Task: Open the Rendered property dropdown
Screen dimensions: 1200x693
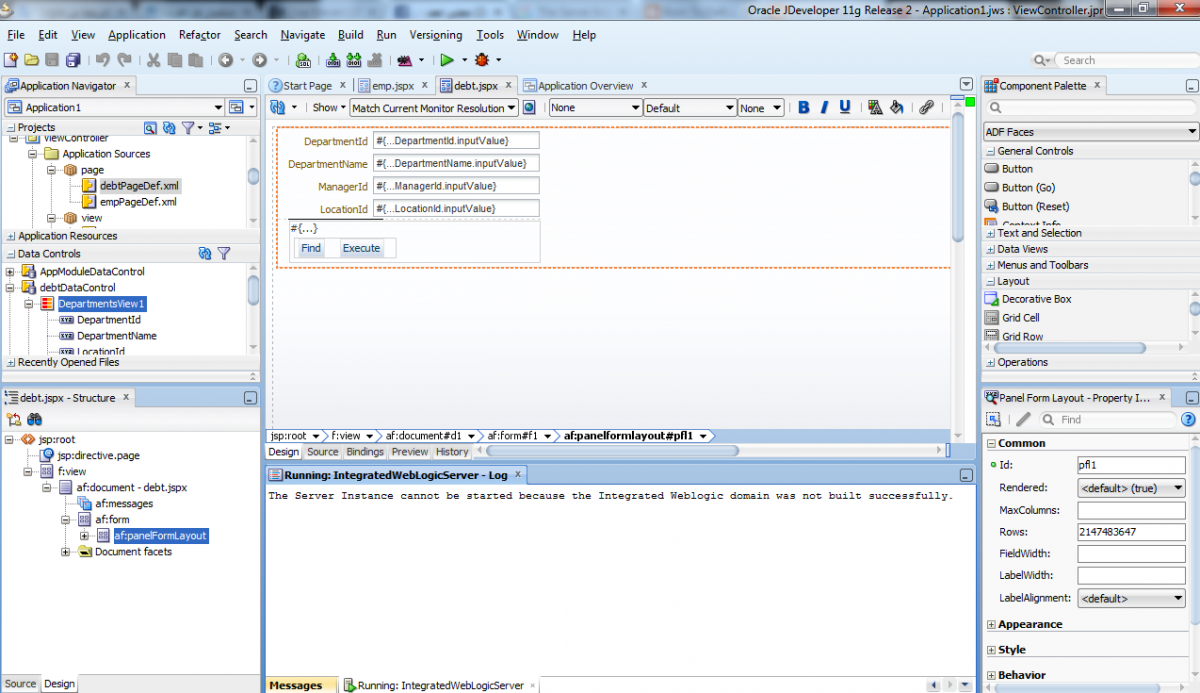Action: click(1131, 489)
